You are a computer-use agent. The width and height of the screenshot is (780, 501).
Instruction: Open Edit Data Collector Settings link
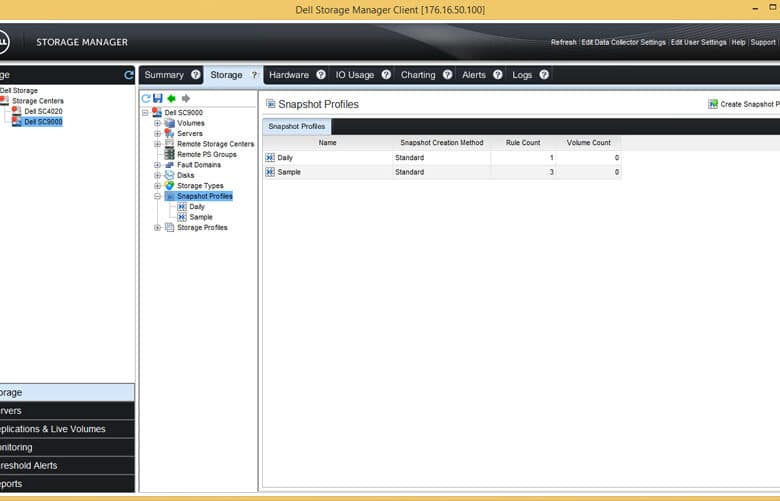tap(623, 42)
